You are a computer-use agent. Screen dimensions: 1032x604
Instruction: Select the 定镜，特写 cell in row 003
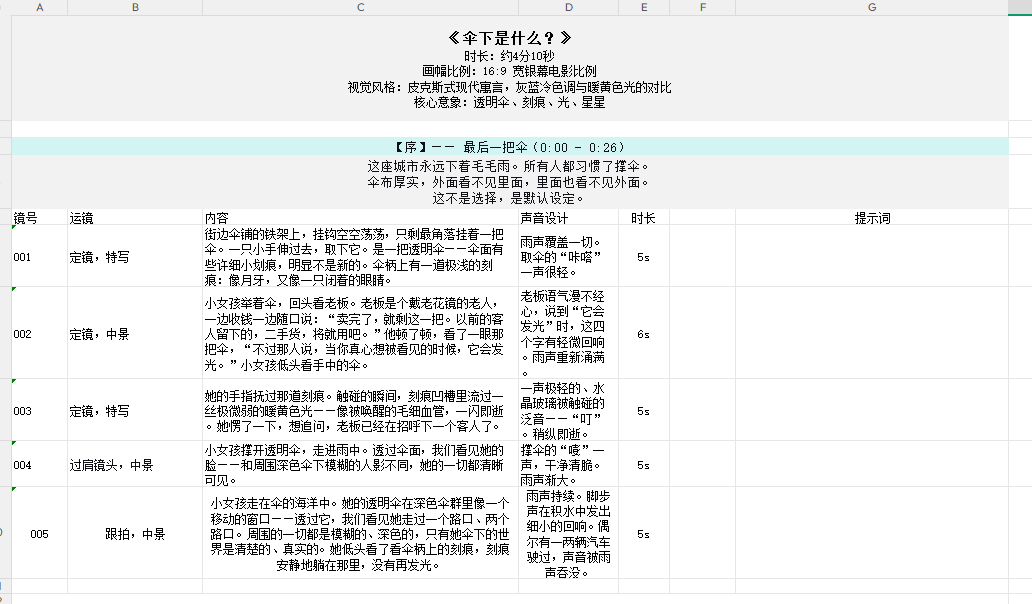(x=135, y=411)
